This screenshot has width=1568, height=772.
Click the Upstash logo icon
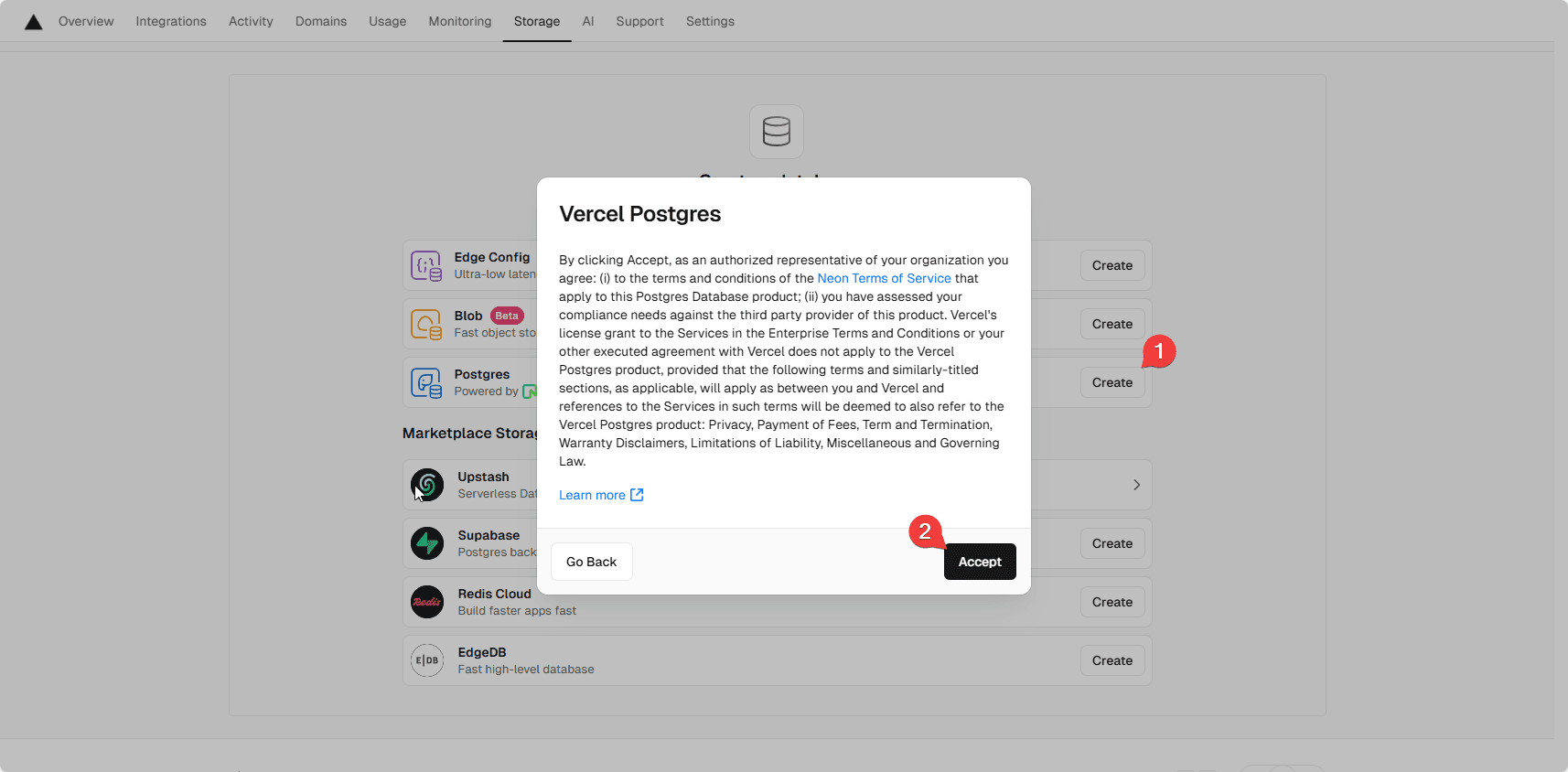click(x=427, y=485)
